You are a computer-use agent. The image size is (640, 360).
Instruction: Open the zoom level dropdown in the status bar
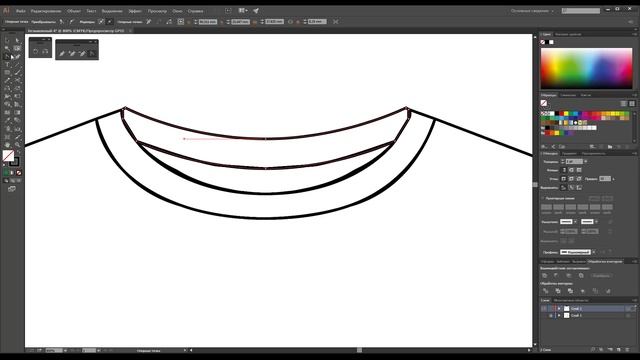(65, 350)
